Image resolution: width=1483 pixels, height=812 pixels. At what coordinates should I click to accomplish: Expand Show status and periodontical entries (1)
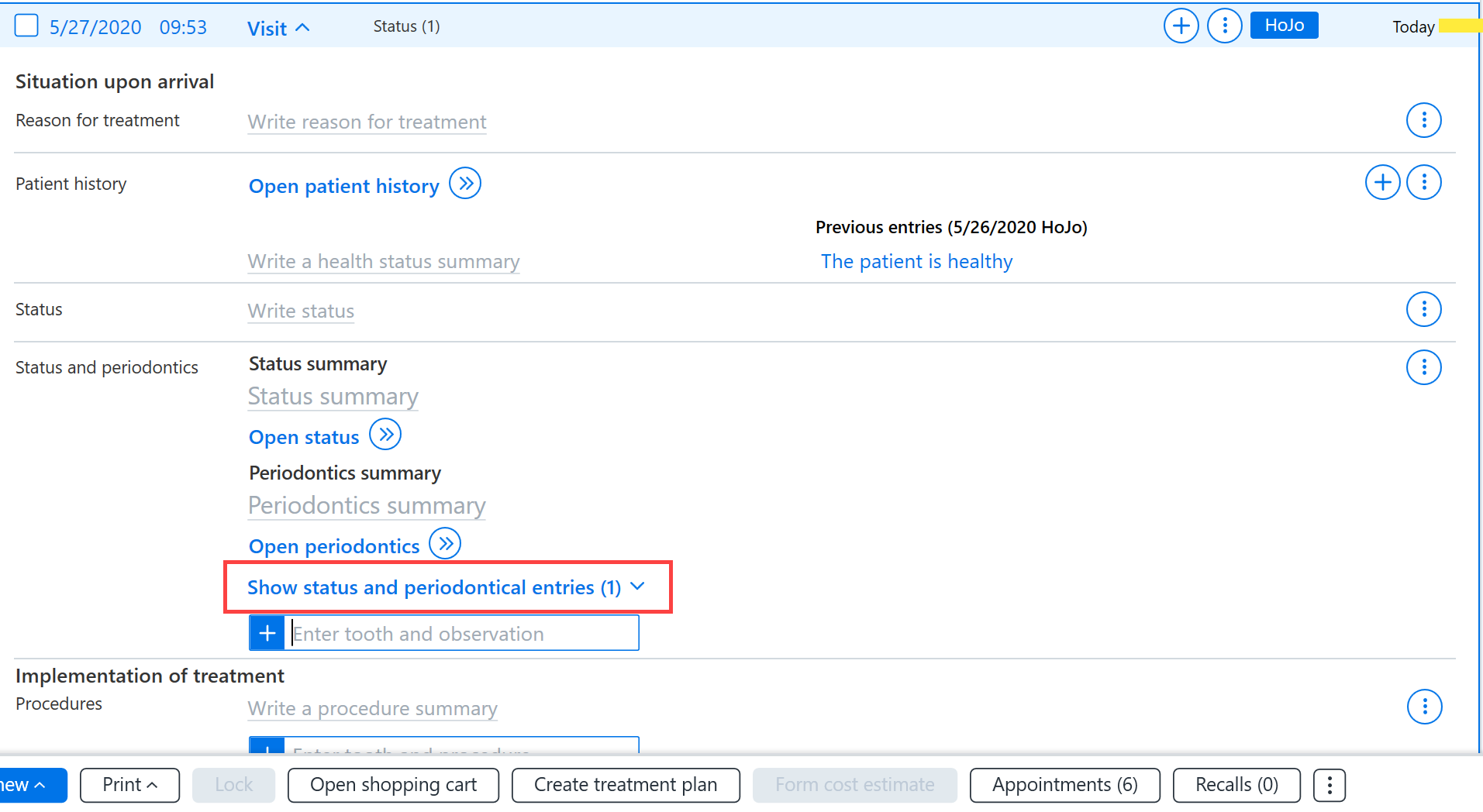coord(447,587)
